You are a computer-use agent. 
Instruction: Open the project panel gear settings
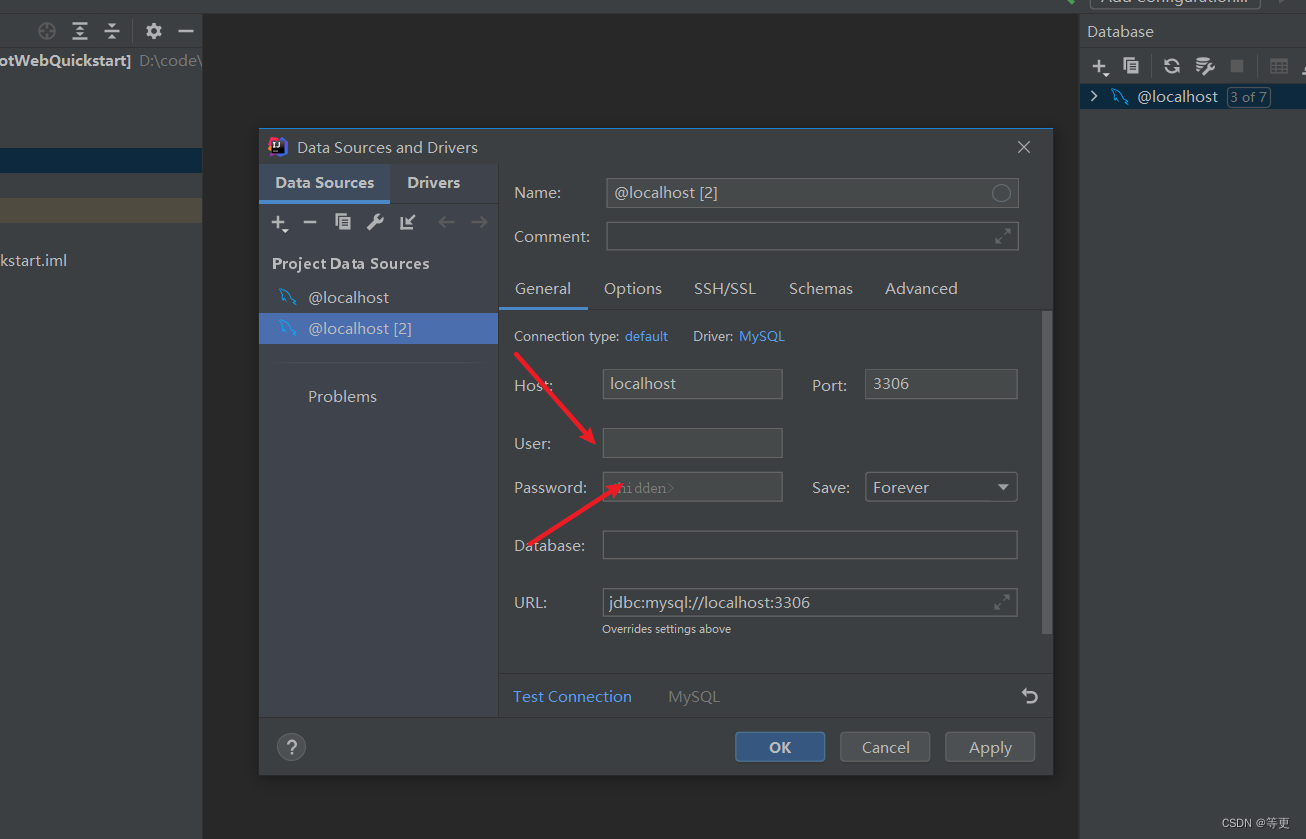153,31
